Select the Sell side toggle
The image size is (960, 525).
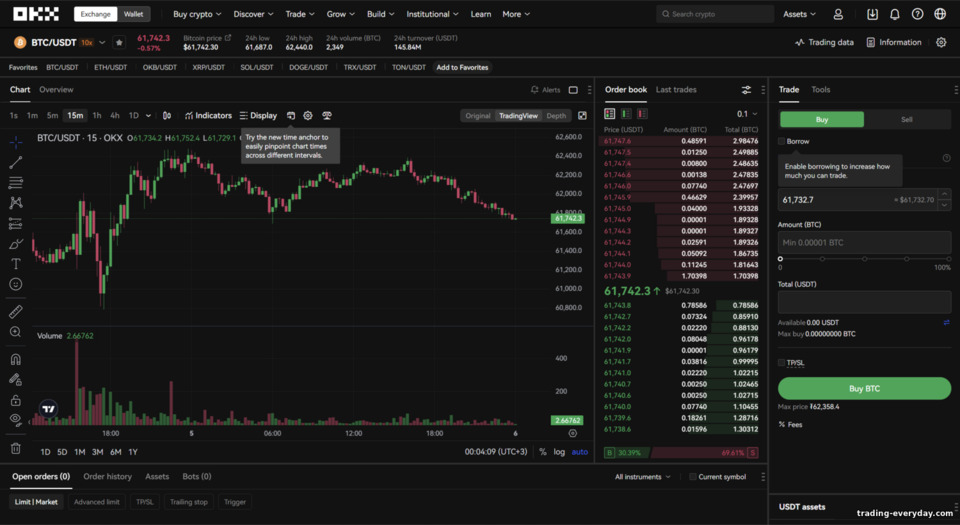(x=907, y=119)
